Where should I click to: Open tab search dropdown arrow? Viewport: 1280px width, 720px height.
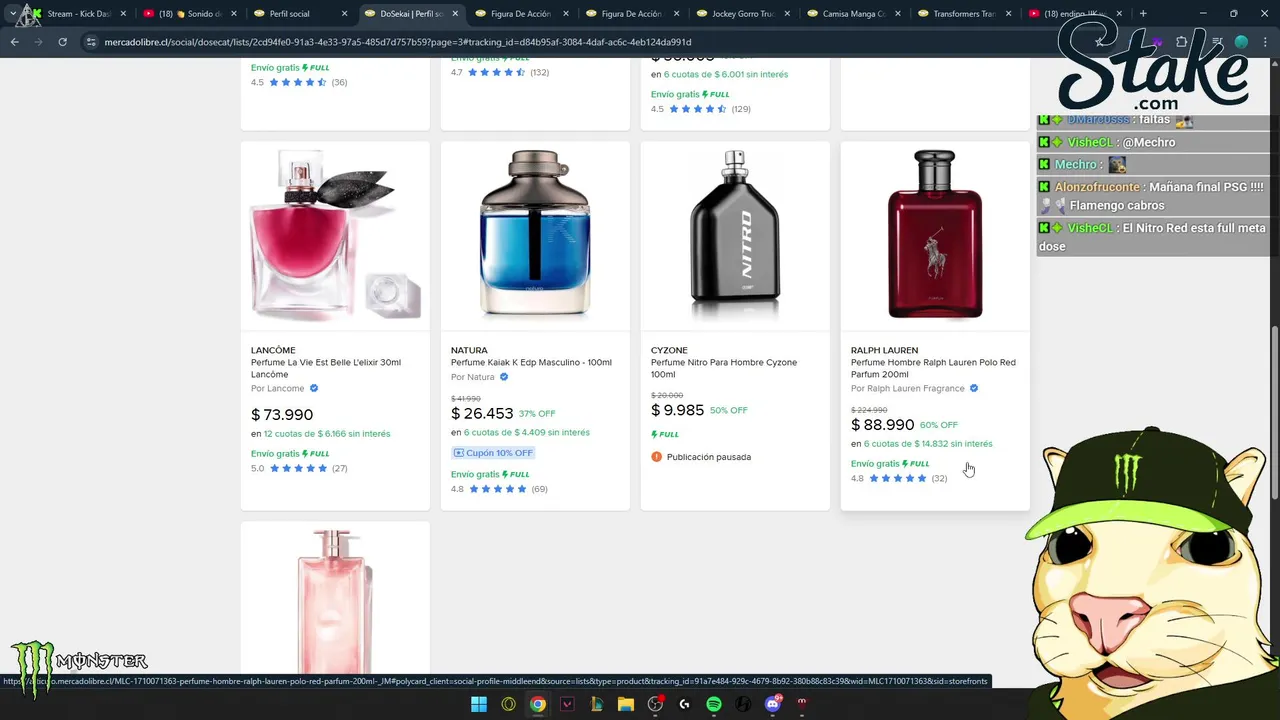(x=13, y=14)
